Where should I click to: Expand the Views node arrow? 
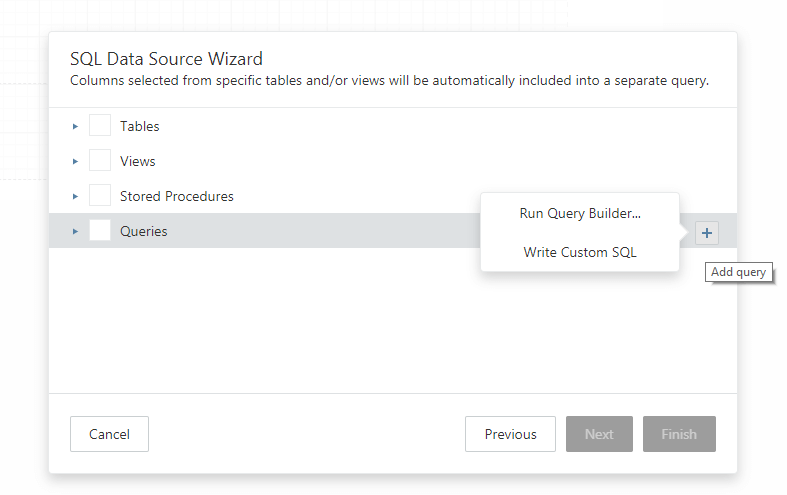pos(75,161)
